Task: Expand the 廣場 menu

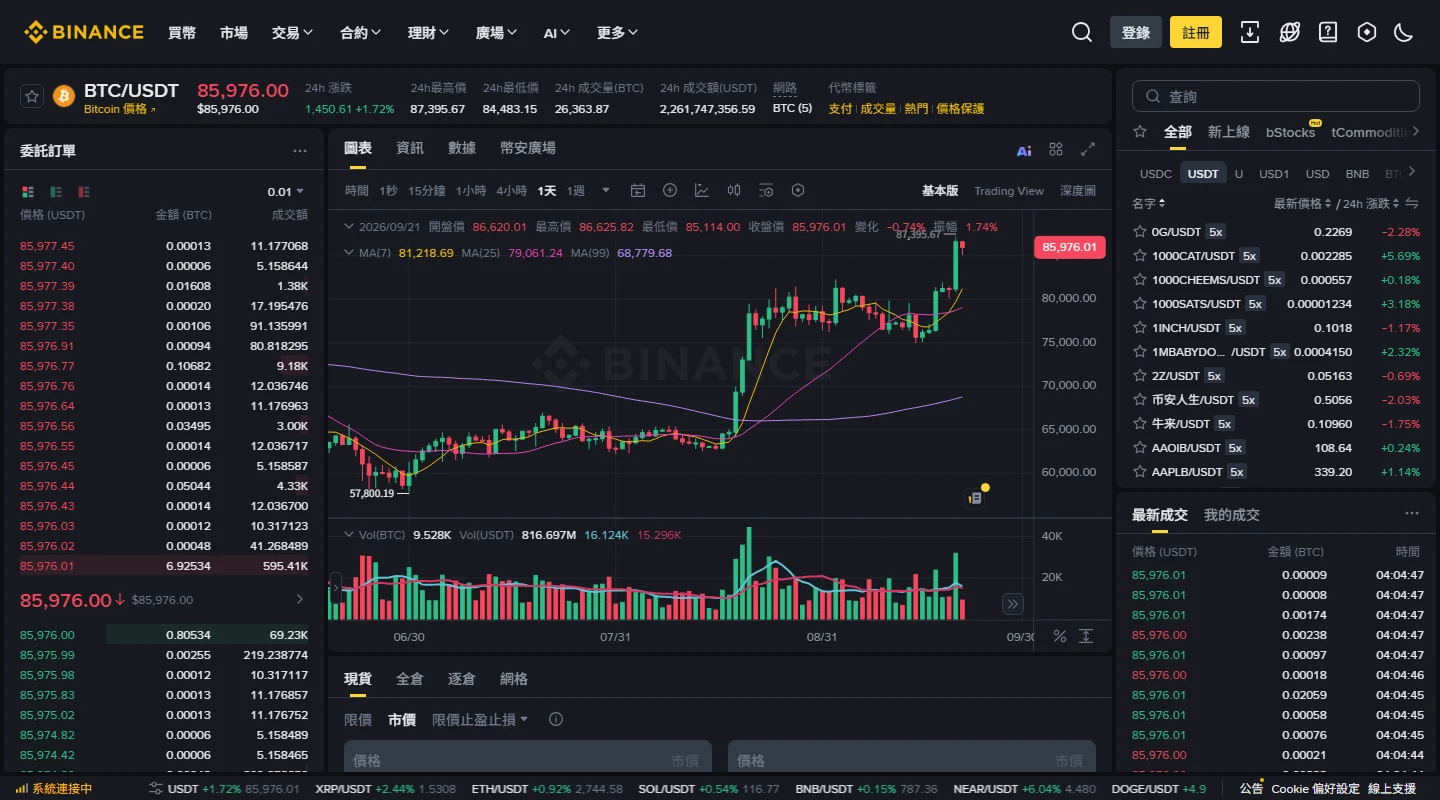Action: pos(497,32)
